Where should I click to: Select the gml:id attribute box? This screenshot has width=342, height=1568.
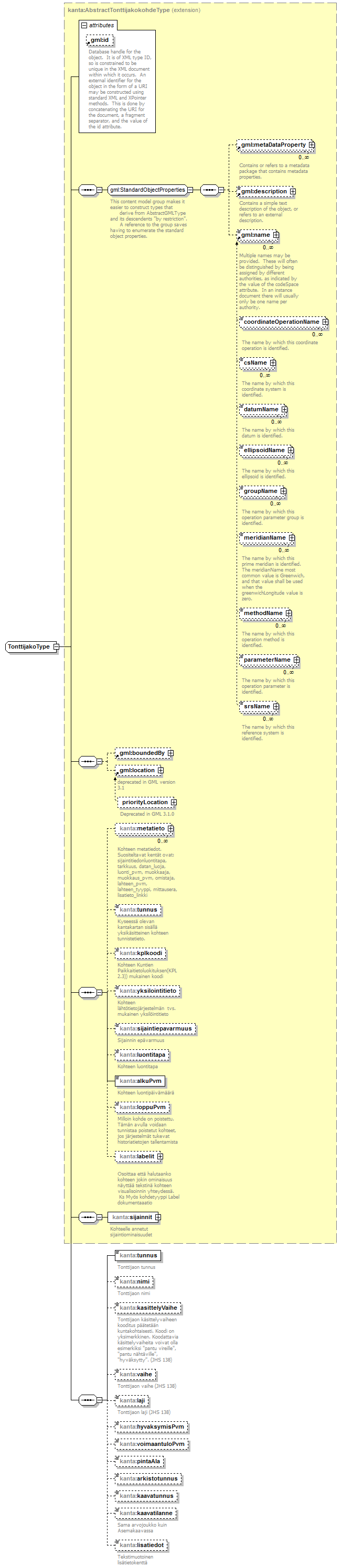(100, 40)
